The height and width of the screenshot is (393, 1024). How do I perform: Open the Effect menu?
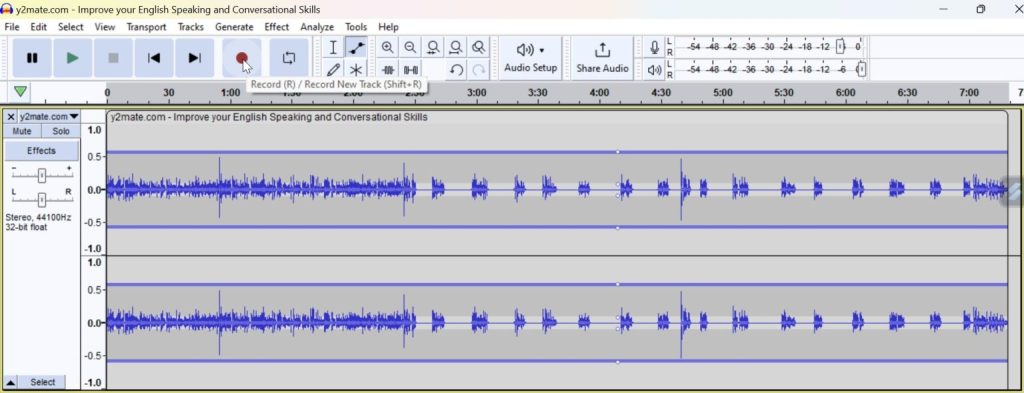pos(276,27)
